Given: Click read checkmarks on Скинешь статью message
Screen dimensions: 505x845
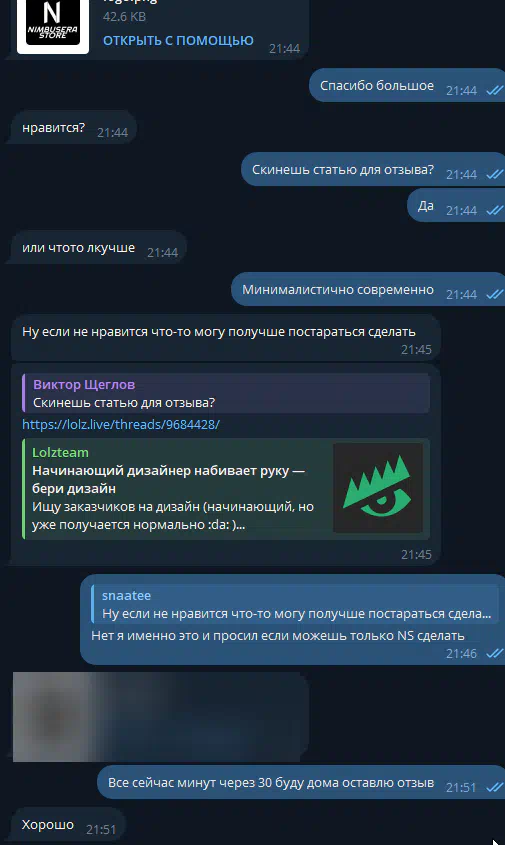Looking at the screenshot, I should tap(494, 175).
